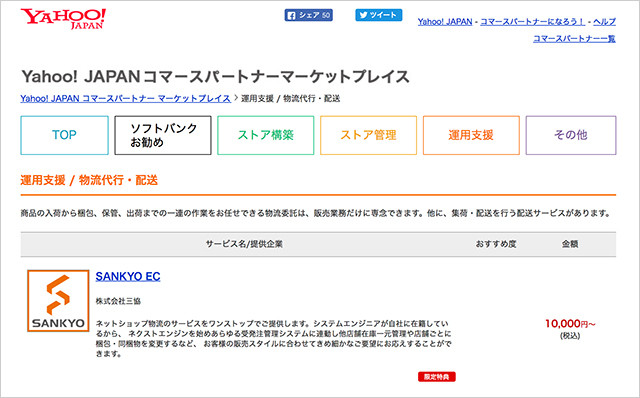Click the 運用支援 / 物流代行・配送 section heading
Screen dimensions: 640x398
tap(89, 180)
